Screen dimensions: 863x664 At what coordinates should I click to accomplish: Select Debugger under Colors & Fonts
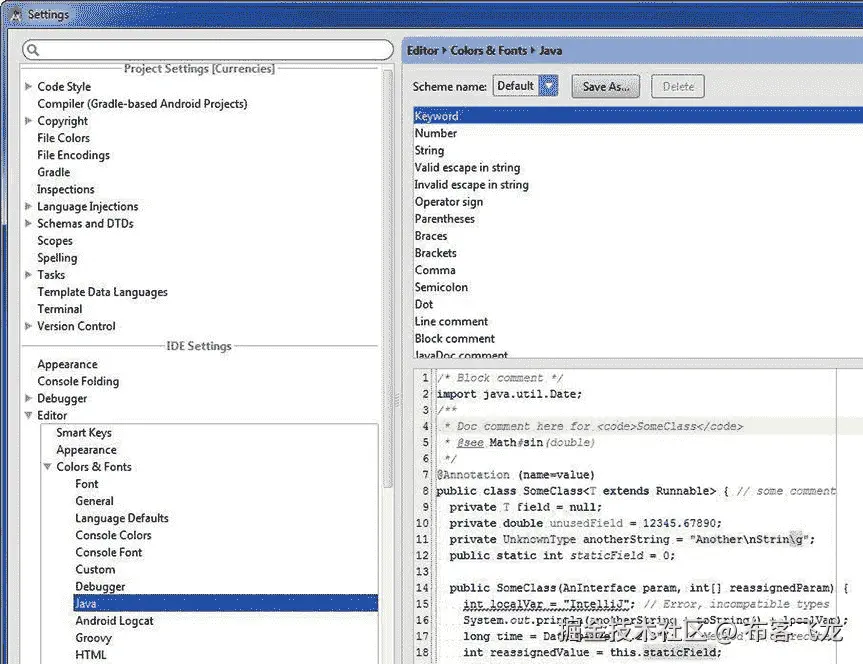pyautogui.click(x=100, y=586)
